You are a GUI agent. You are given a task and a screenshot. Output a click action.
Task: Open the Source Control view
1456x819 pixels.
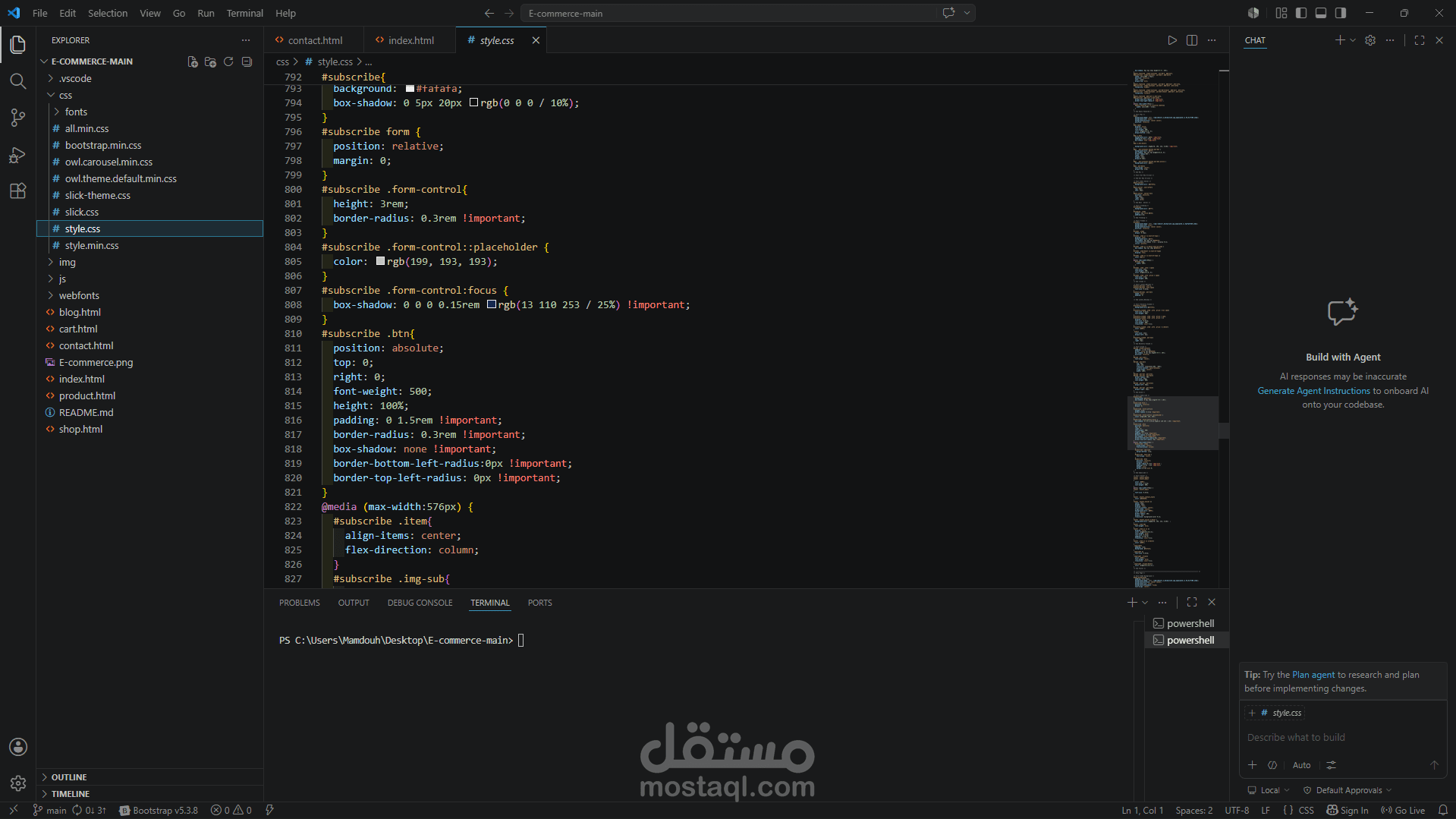18,118
